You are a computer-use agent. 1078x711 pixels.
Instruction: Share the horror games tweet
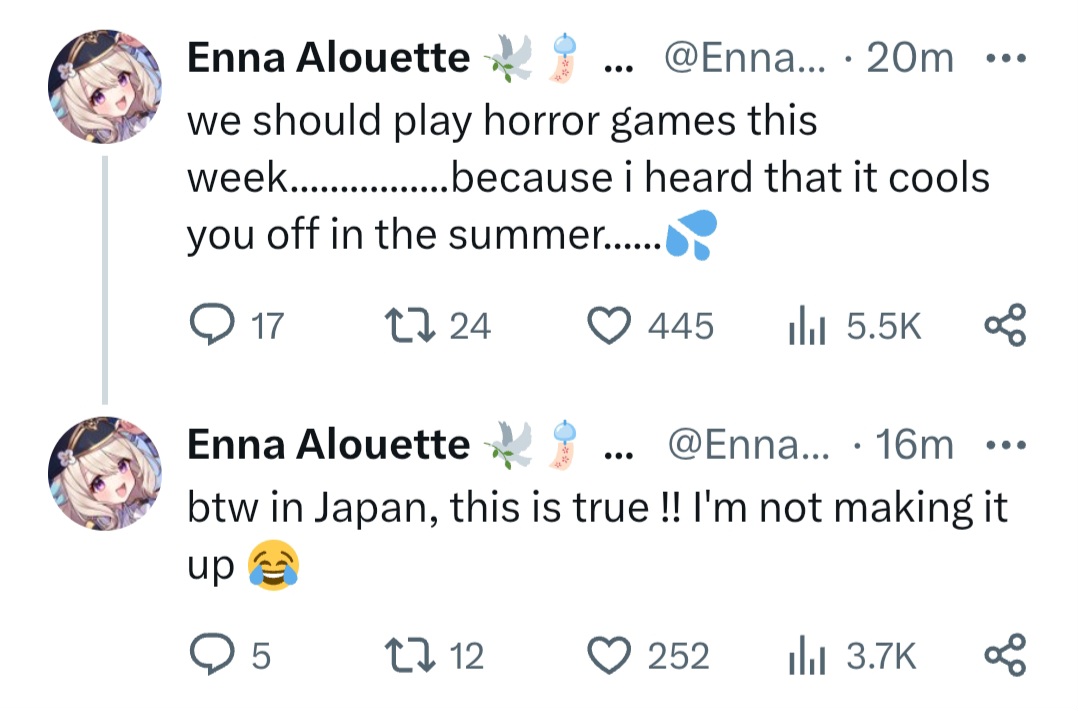coord(1005,326)
